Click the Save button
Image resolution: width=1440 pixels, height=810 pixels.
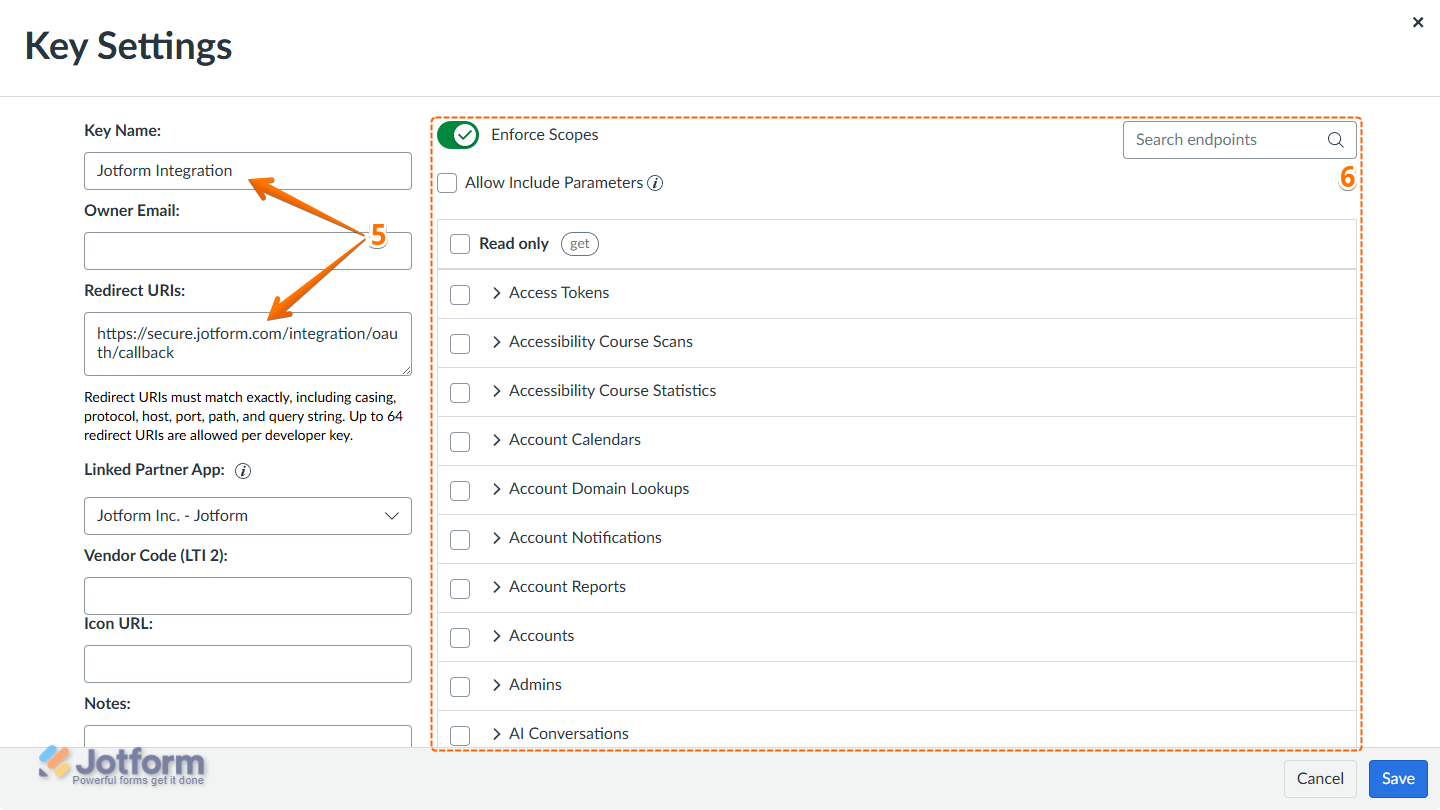(x=1398, y=779)
